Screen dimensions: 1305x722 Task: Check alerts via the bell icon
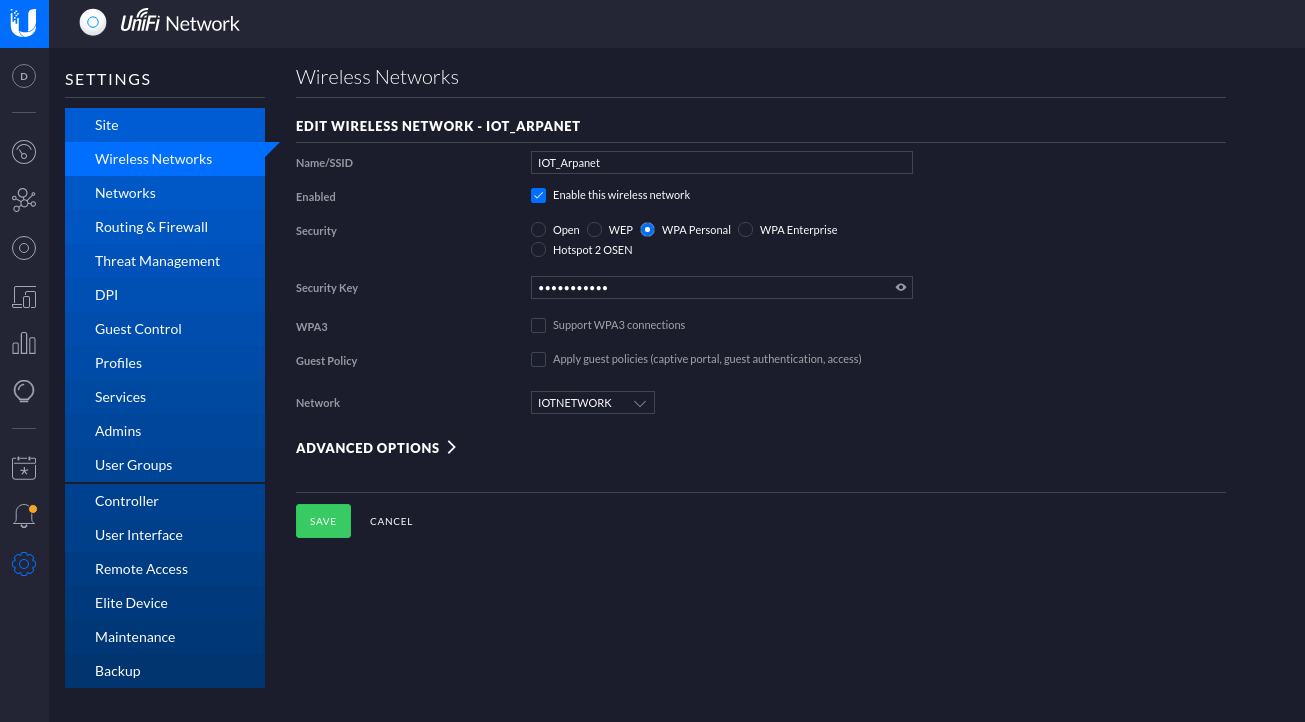(24, 515)
